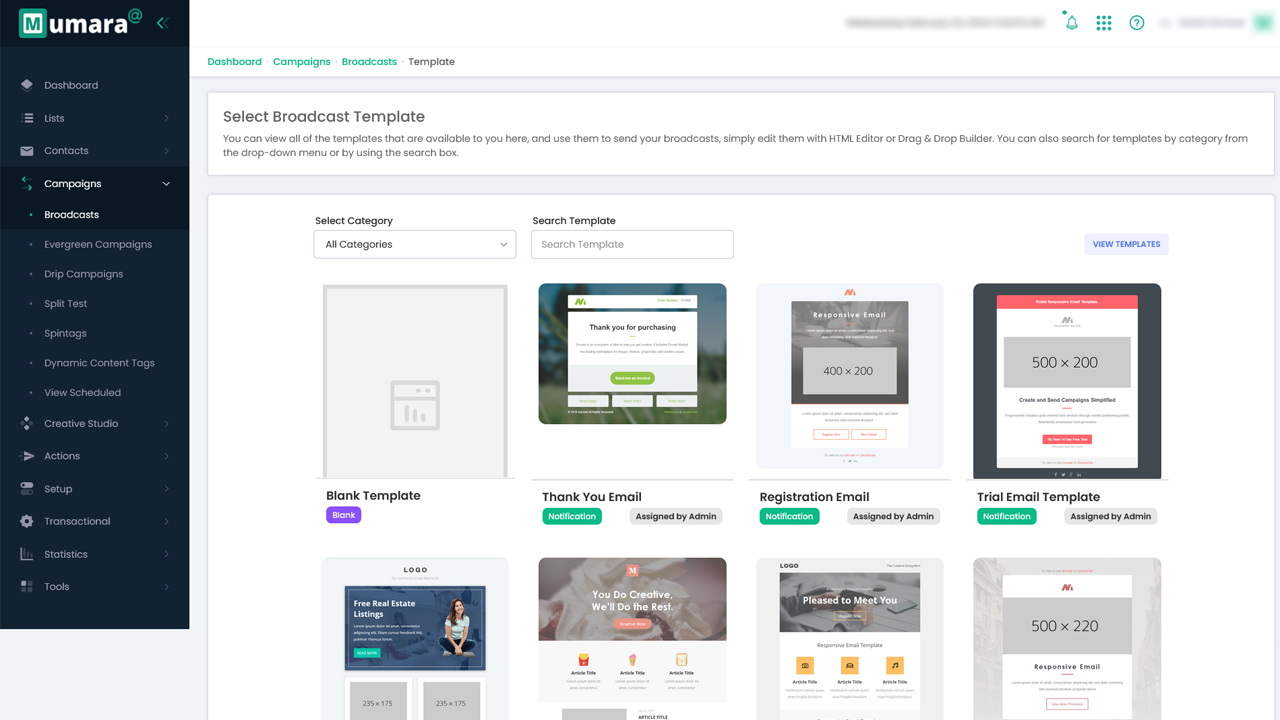Select the 500 × 220 Responsive Email thumbnail
This screenshot has height=720, width=1280.
1067,639
